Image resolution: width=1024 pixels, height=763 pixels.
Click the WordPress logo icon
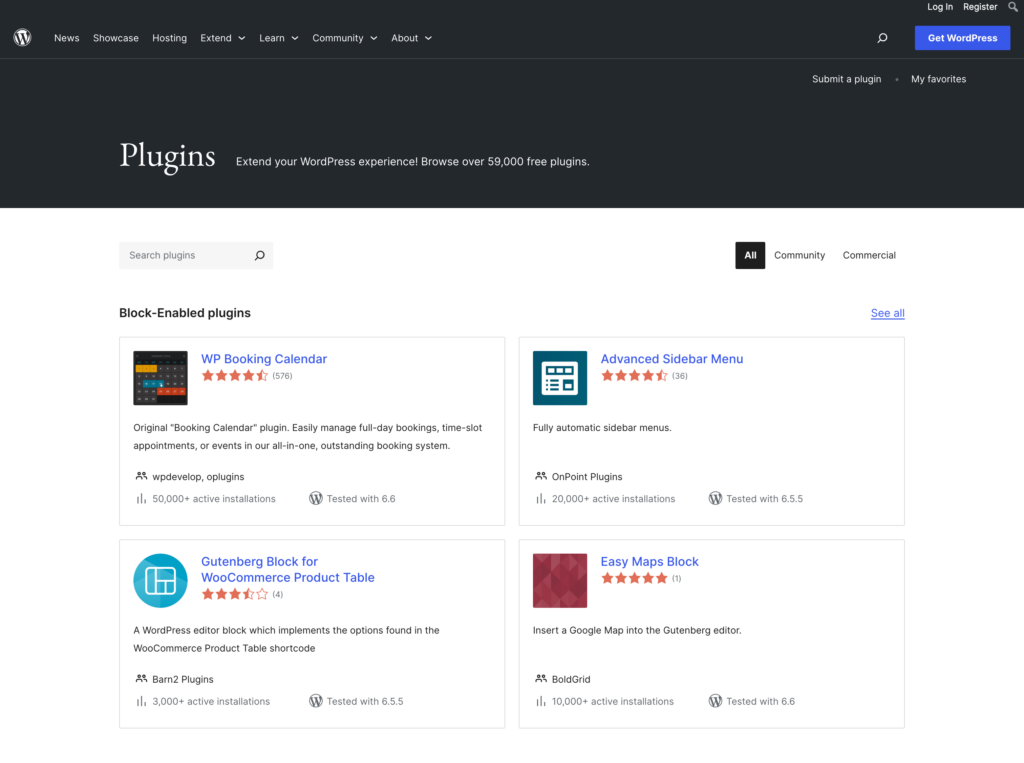[22, 38]
